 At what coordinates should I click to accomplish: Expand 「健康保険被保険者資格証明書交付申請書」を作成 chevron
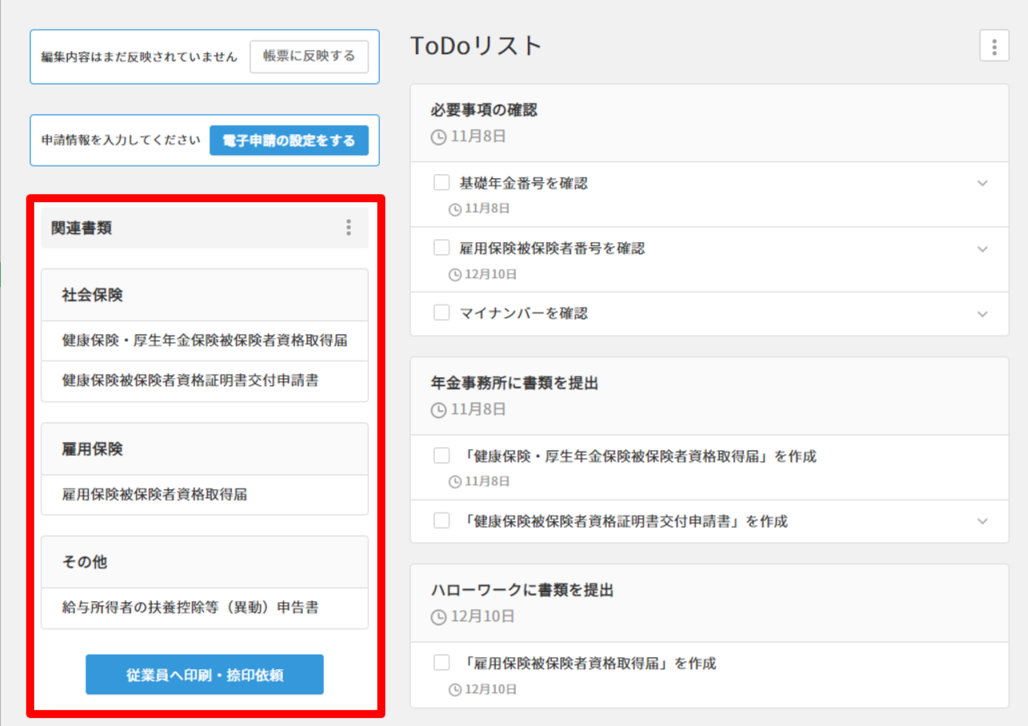point(982,521)
